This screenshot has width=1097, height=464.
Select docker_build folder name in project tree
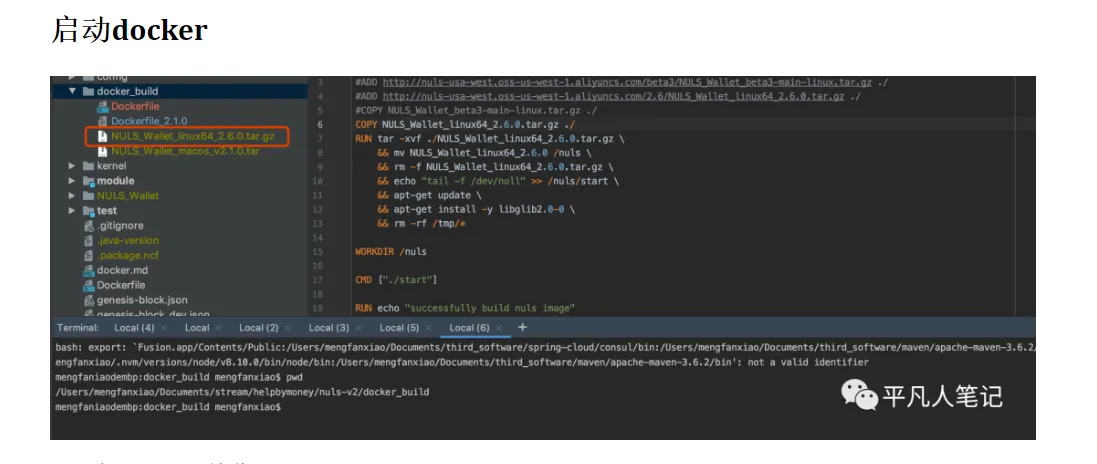point(127,91)
